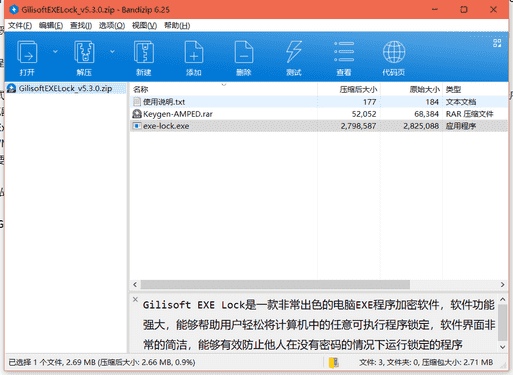
Task: Click the 测试 (Test) lightning icon
Action: (294, 52)
